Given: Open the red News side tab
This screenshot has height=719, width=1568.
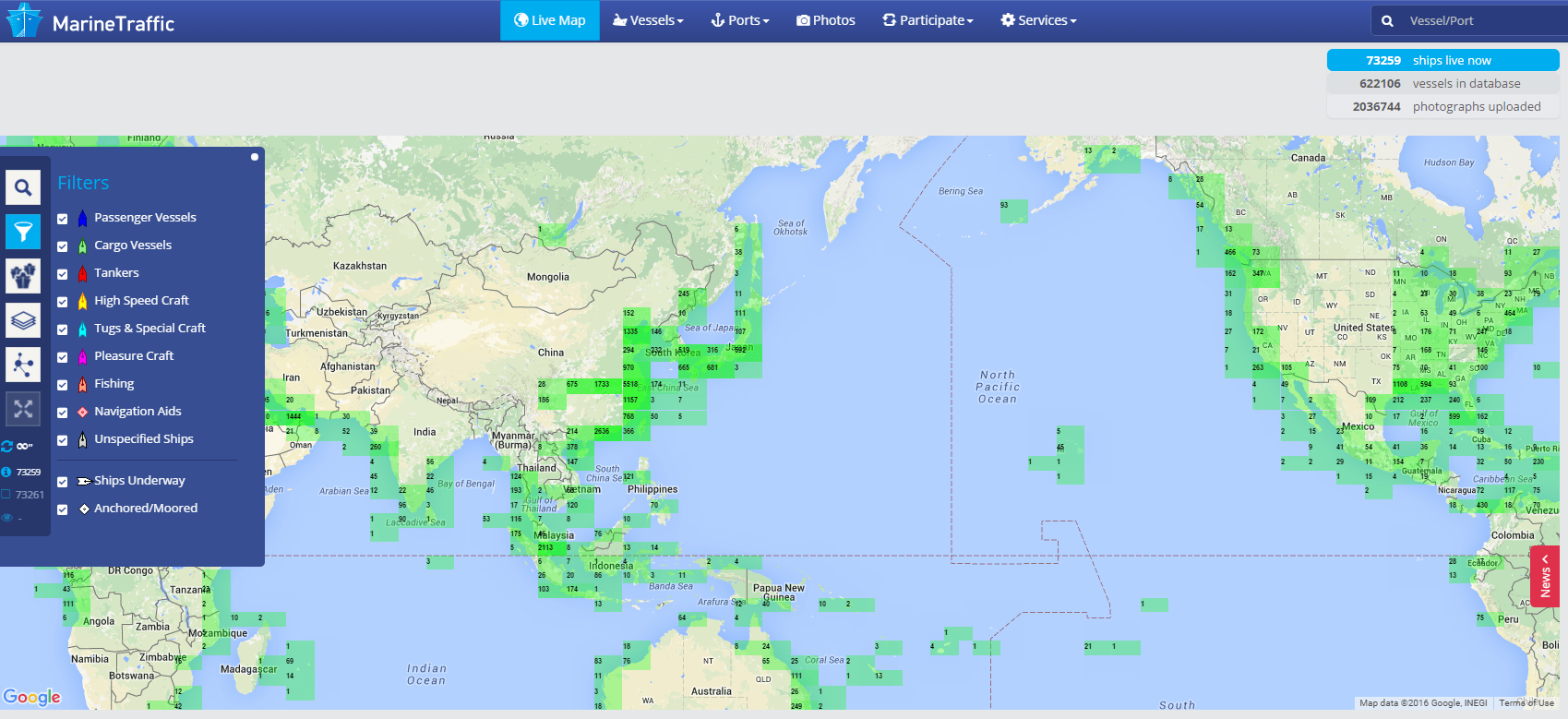Looking at the screenshot, I should click(1545, 577).
